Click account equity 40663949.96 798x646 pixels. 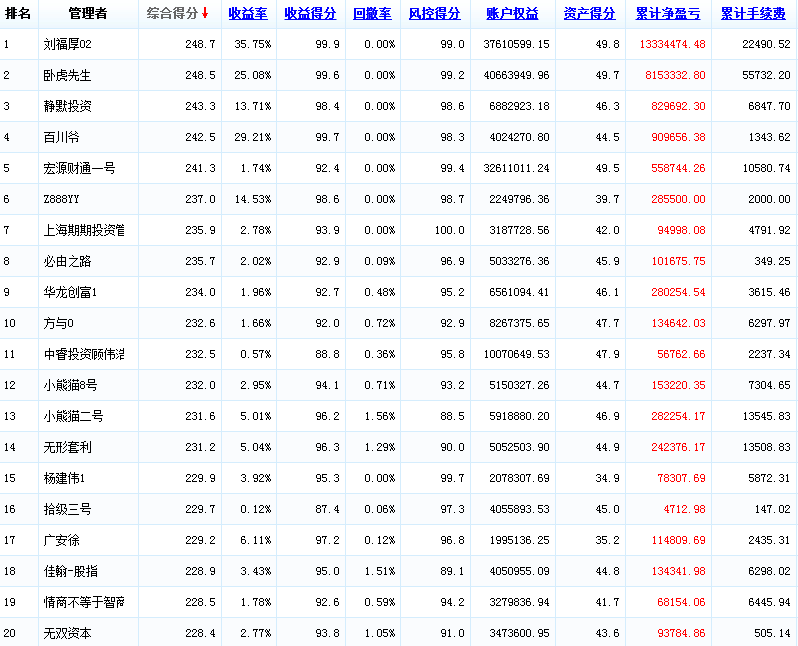[517, 75]
